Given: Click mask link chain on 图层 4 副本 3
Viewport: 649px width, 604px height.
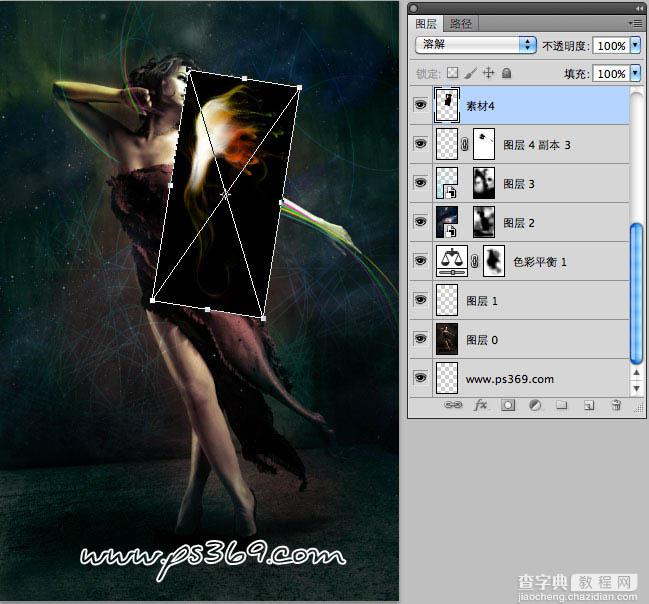Looking at the screenshot, I should coord(465,144).
